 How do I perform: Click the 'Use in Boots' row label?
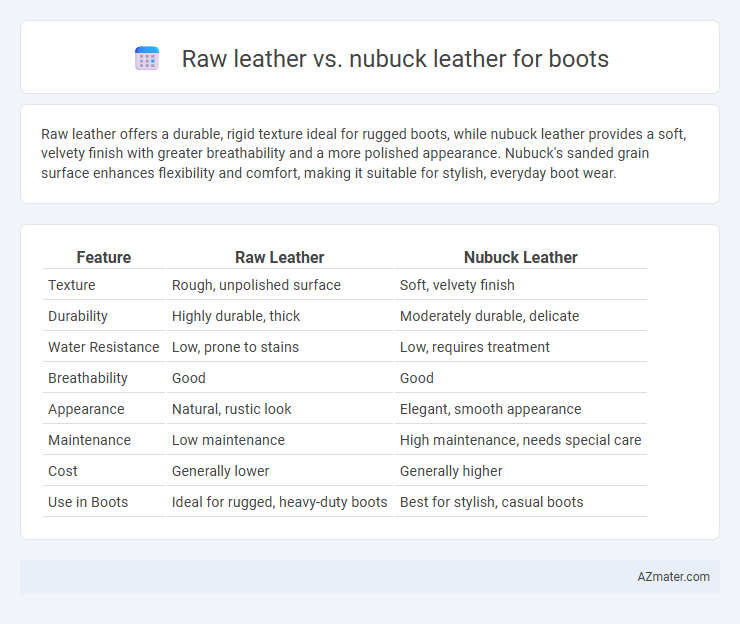(x=88, y=502)
